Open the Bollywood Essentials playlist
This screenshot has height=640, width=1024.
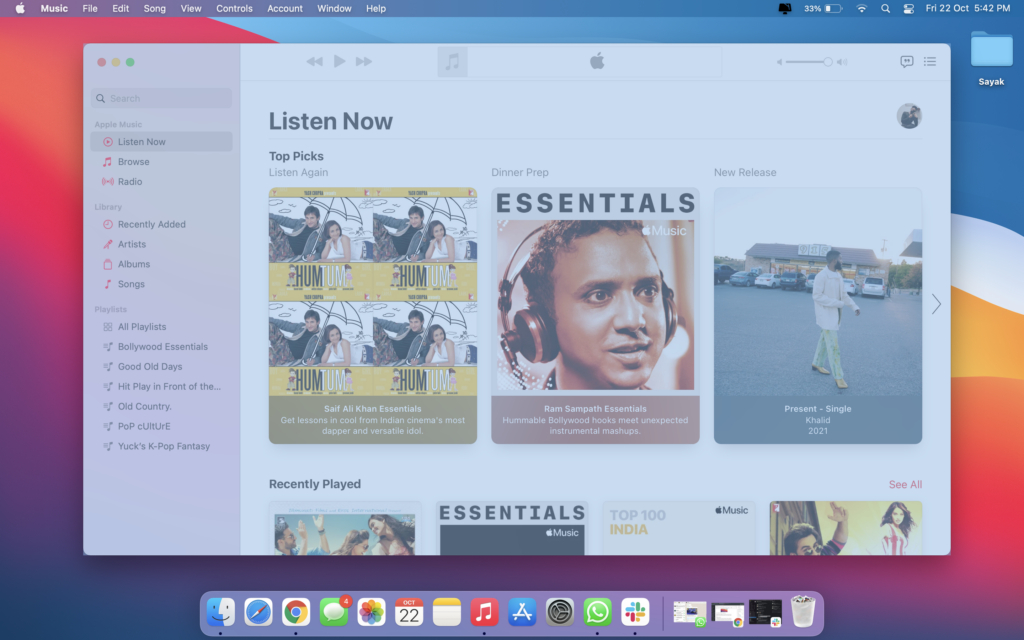161,347
